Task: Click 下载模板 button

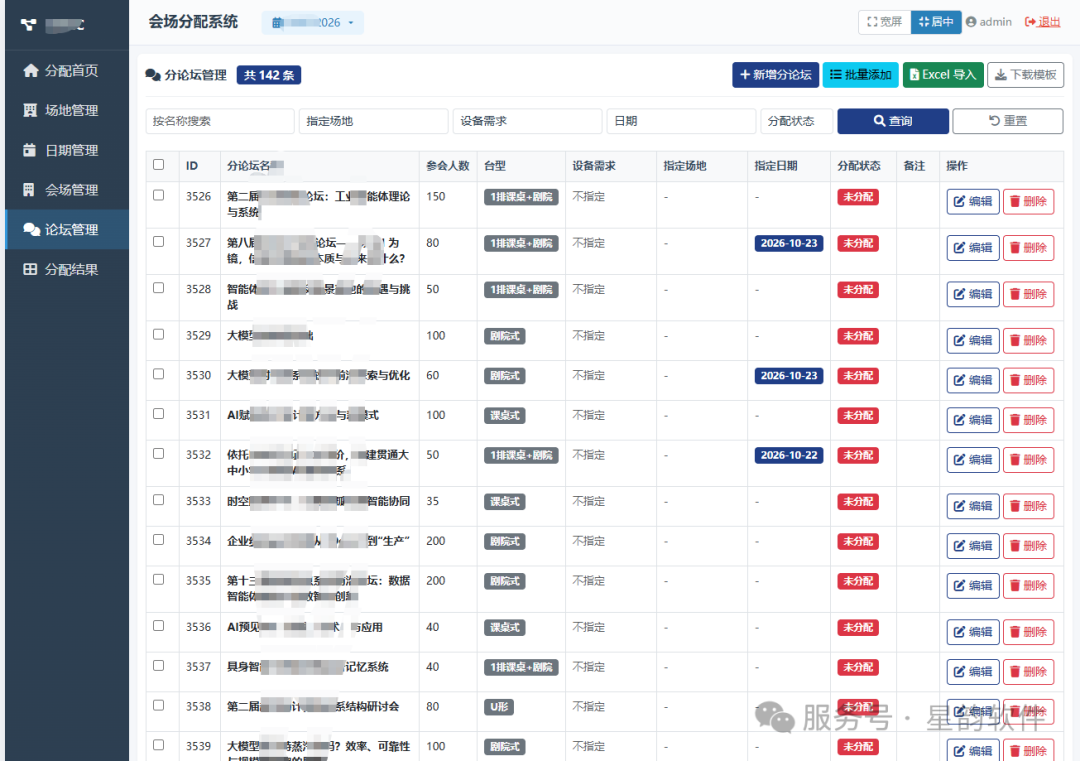Action: click(1026, 74)
